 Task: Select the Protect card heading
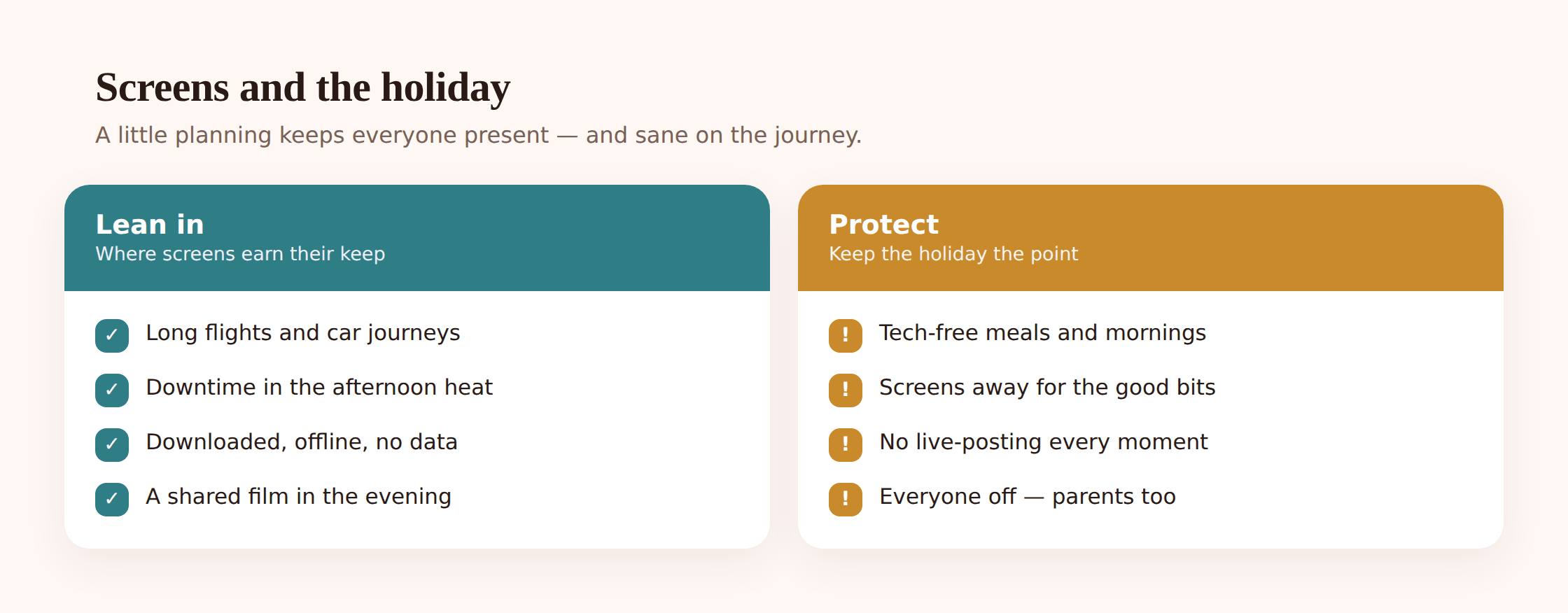pos(883,225)
